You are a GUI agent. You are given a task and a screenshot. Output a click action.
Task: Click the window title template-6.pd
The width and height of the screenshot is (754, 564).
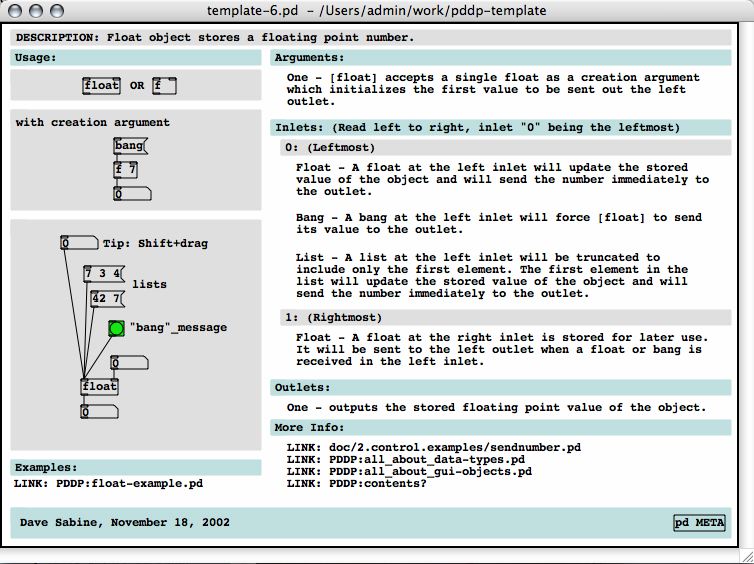[x=377, y=11]
